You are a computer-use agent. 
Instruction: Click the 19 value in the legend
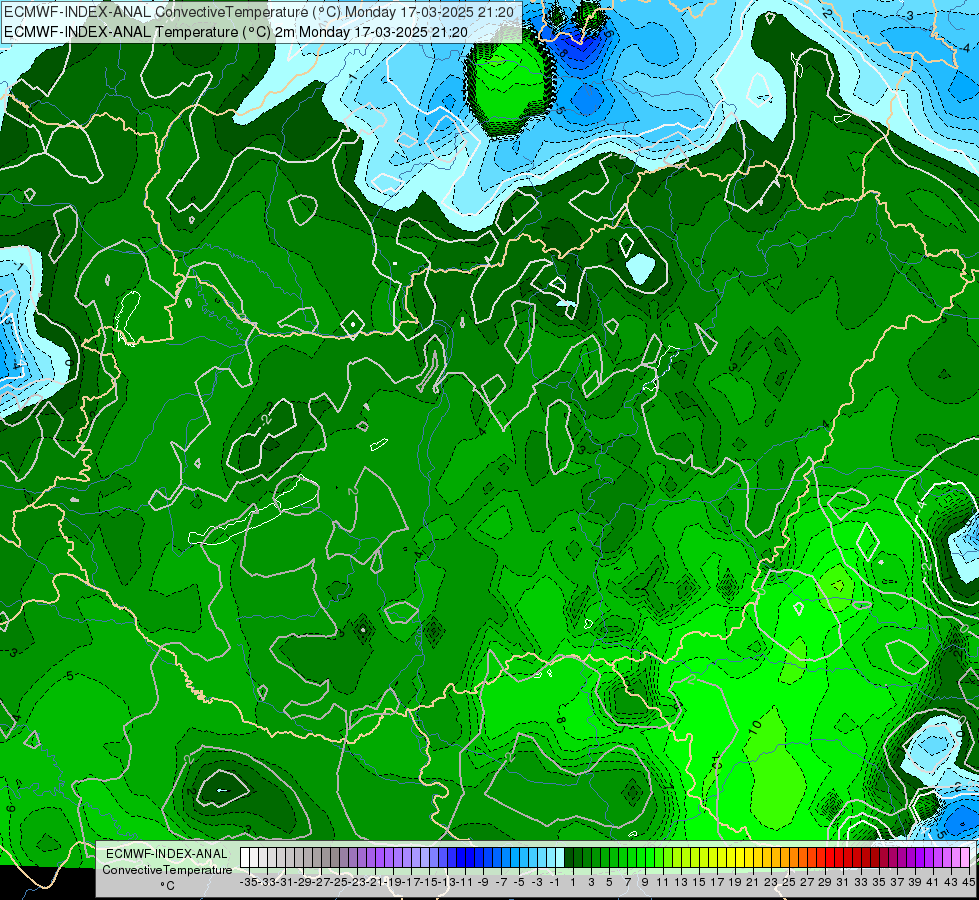(735, 882)
